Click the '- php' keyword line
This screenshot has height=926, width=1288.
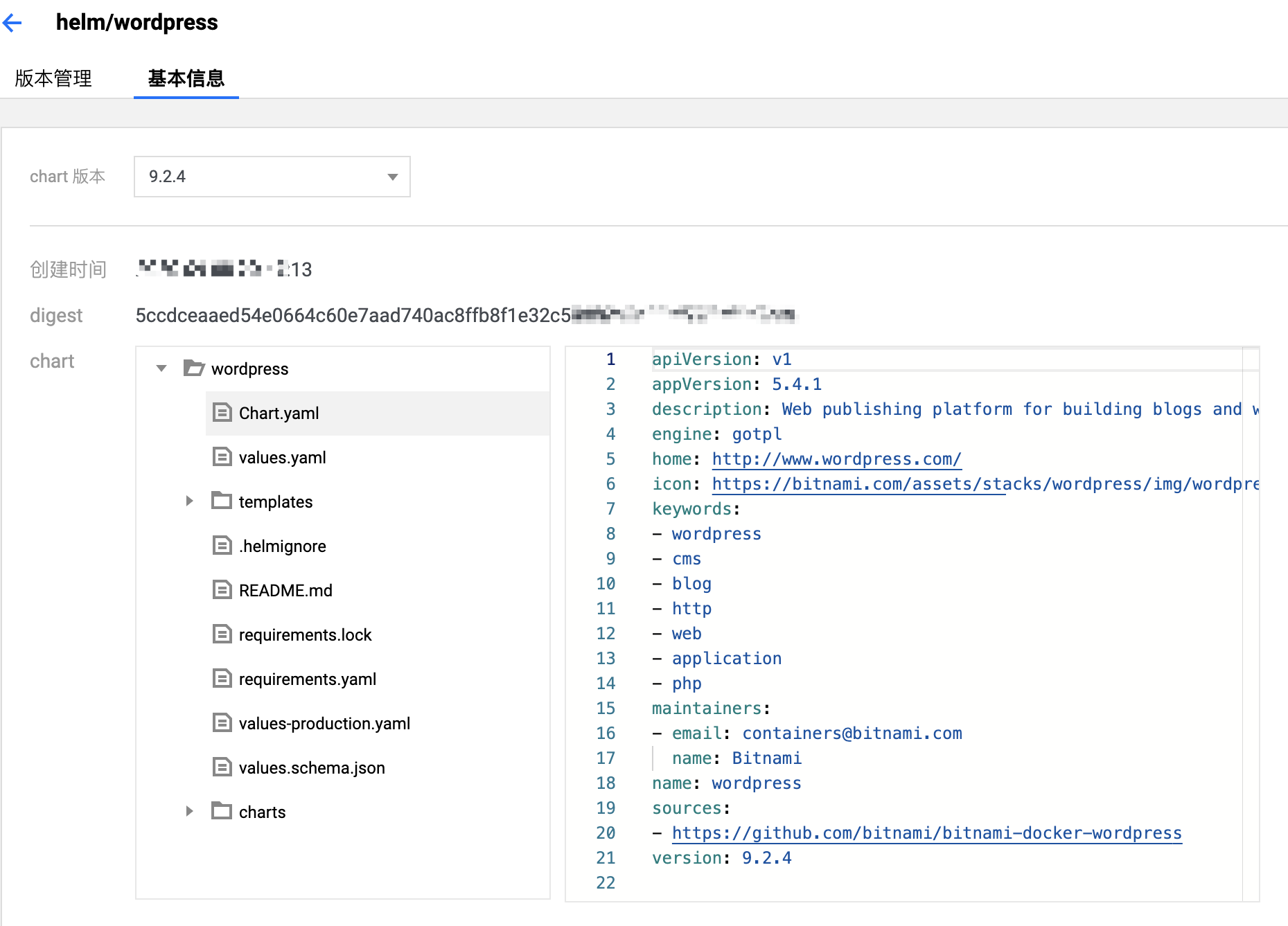pyautogui.click(x=676, y=684)
